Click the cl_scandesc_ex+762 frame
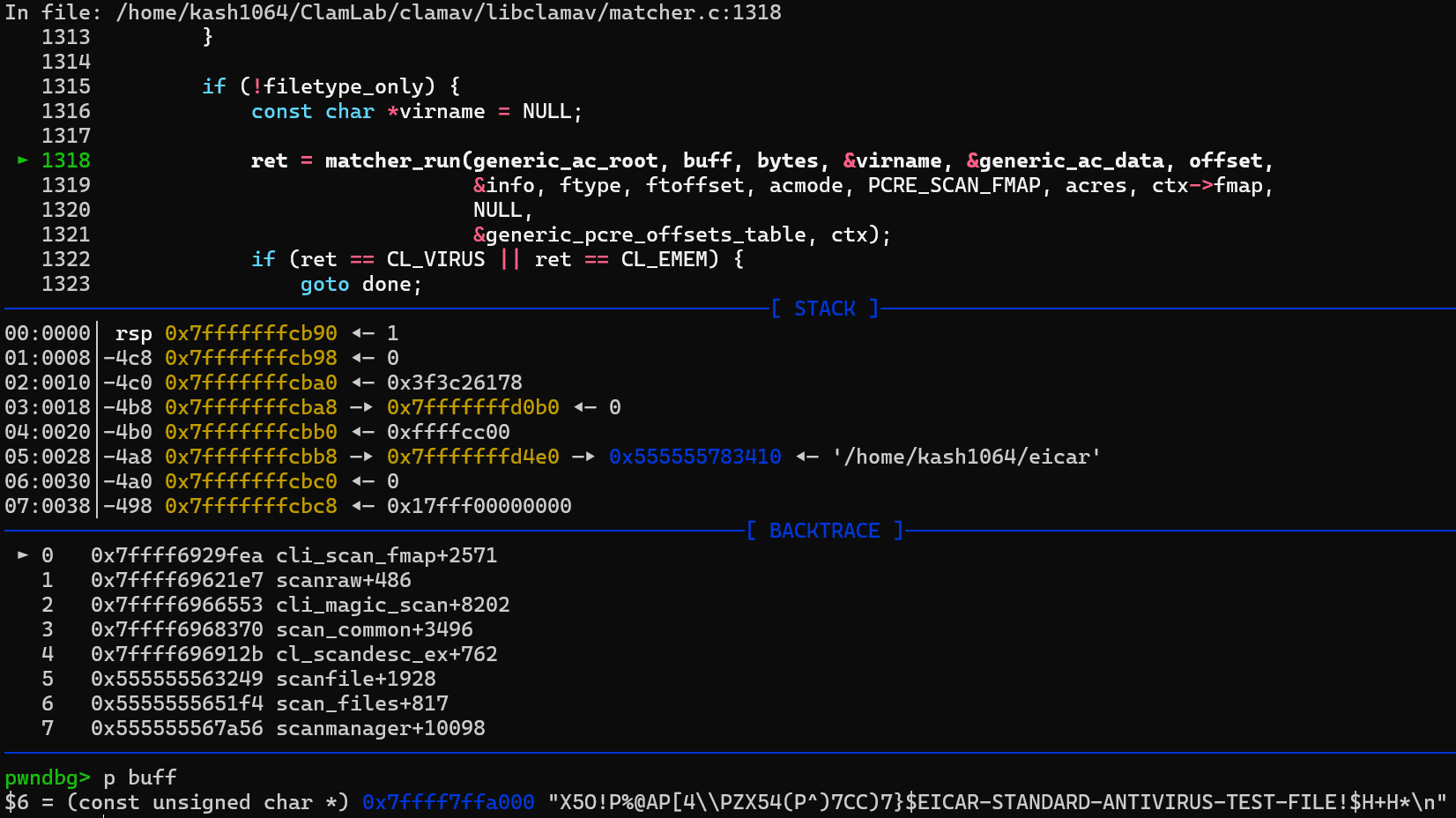The height and width of the screenshot is (818, 1456). [x=386, y=654]
